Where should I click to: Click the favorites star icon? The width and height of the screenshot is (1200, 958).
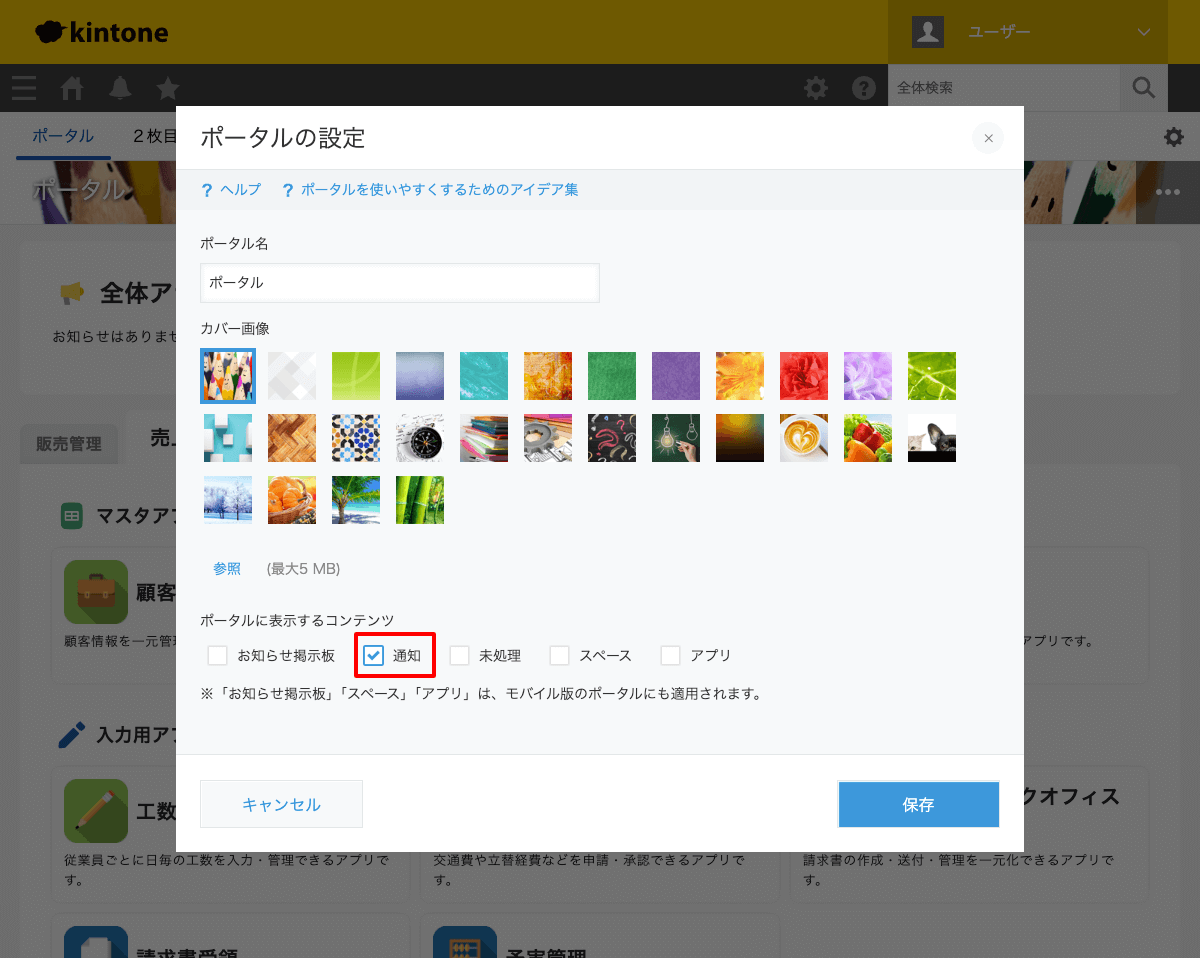tap(166, 88)
